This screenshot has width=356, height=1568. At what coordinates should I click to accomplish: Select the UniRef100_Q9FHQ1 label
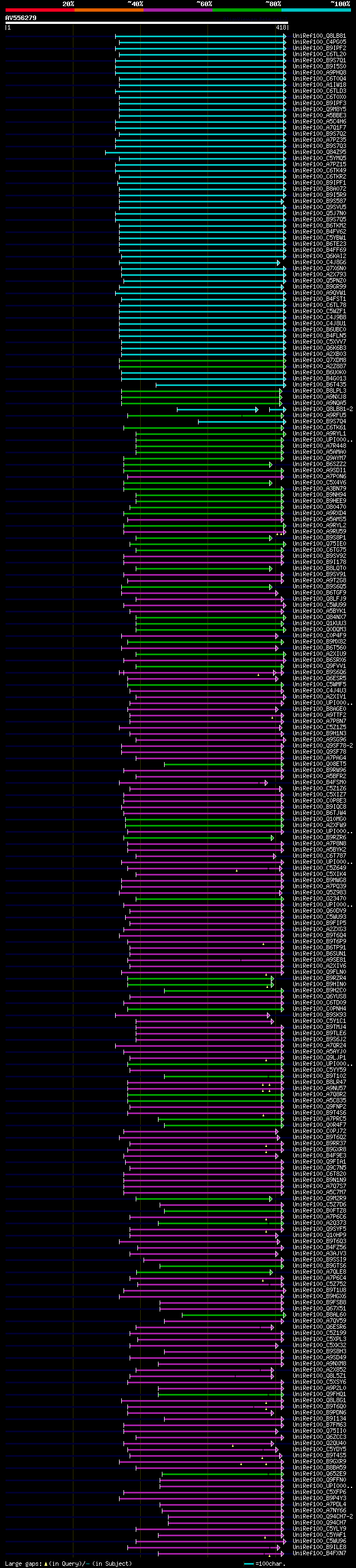(319, 1394)
